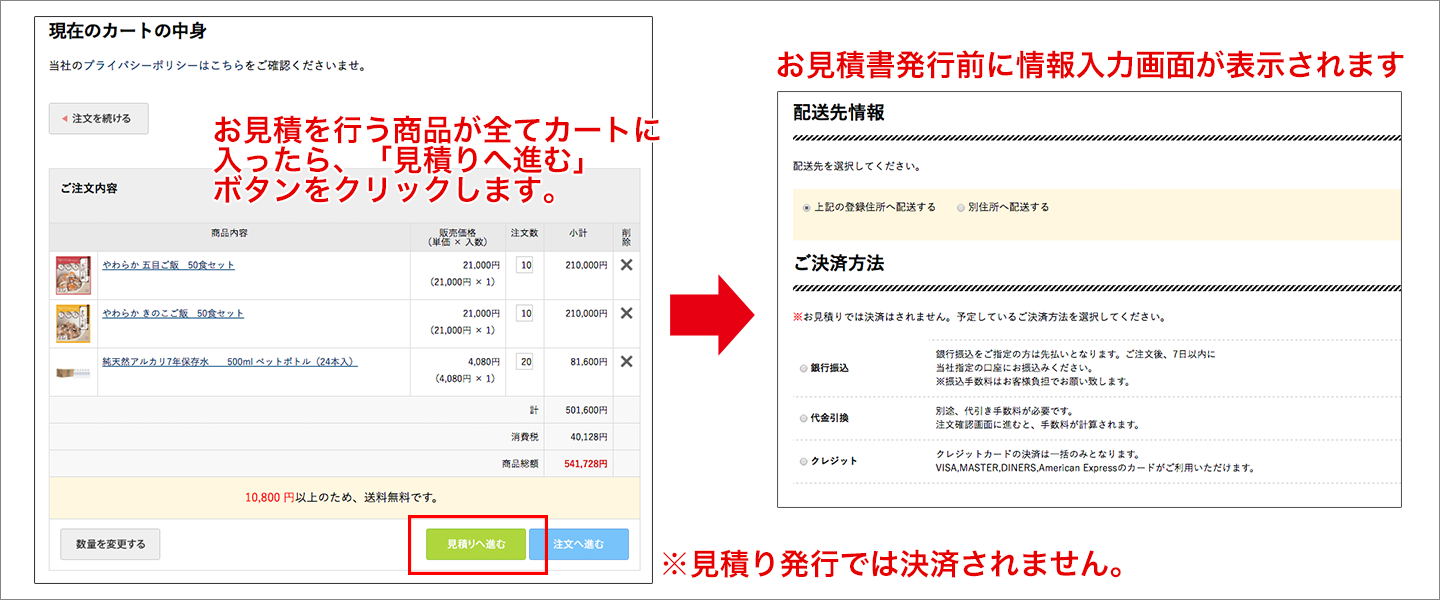Click the 注文を続ける button

[98, 118]
